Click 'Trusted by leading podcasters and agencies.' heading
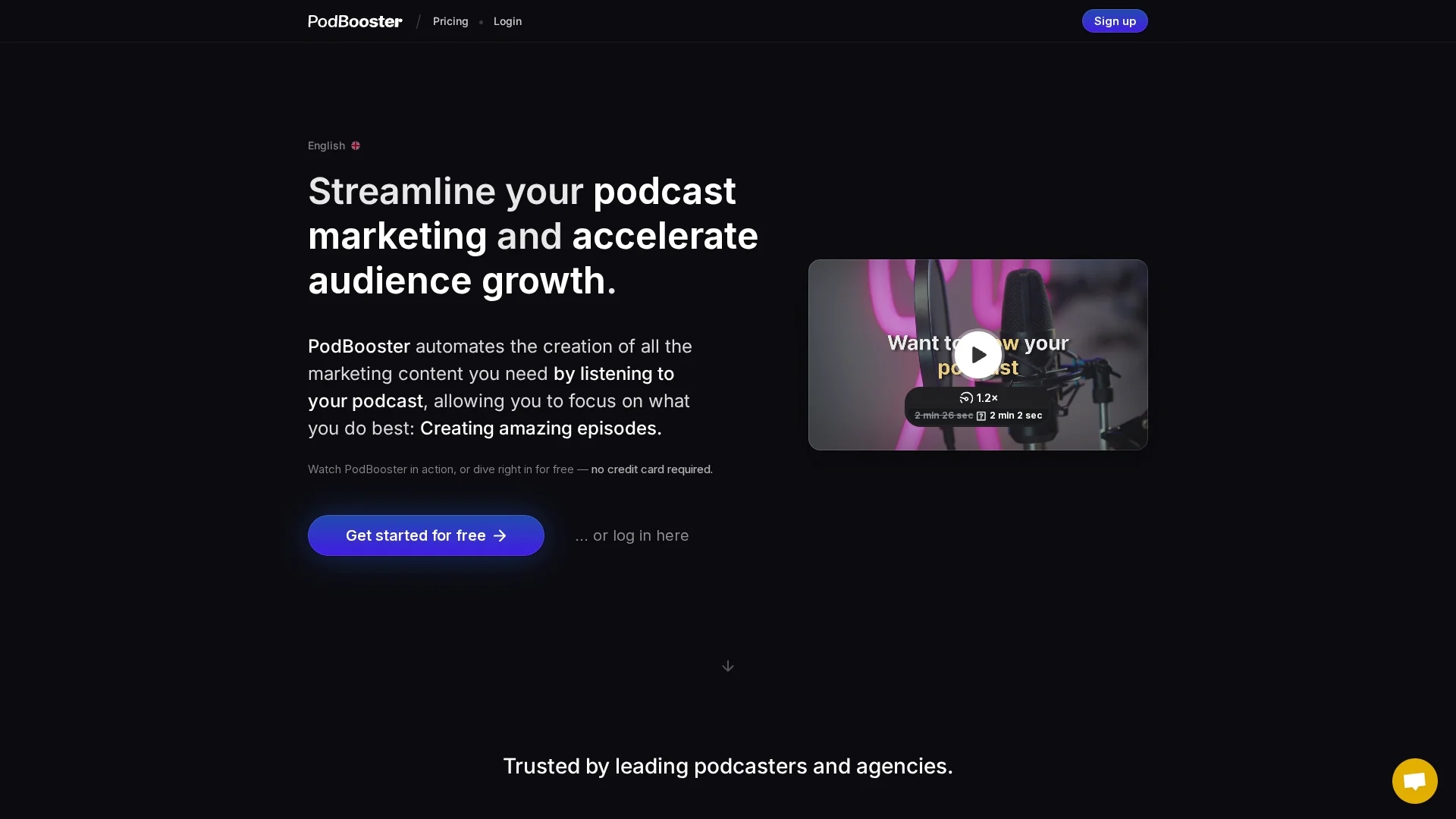The width and height of the screenshot is (1456, 819). click(728, 766)
